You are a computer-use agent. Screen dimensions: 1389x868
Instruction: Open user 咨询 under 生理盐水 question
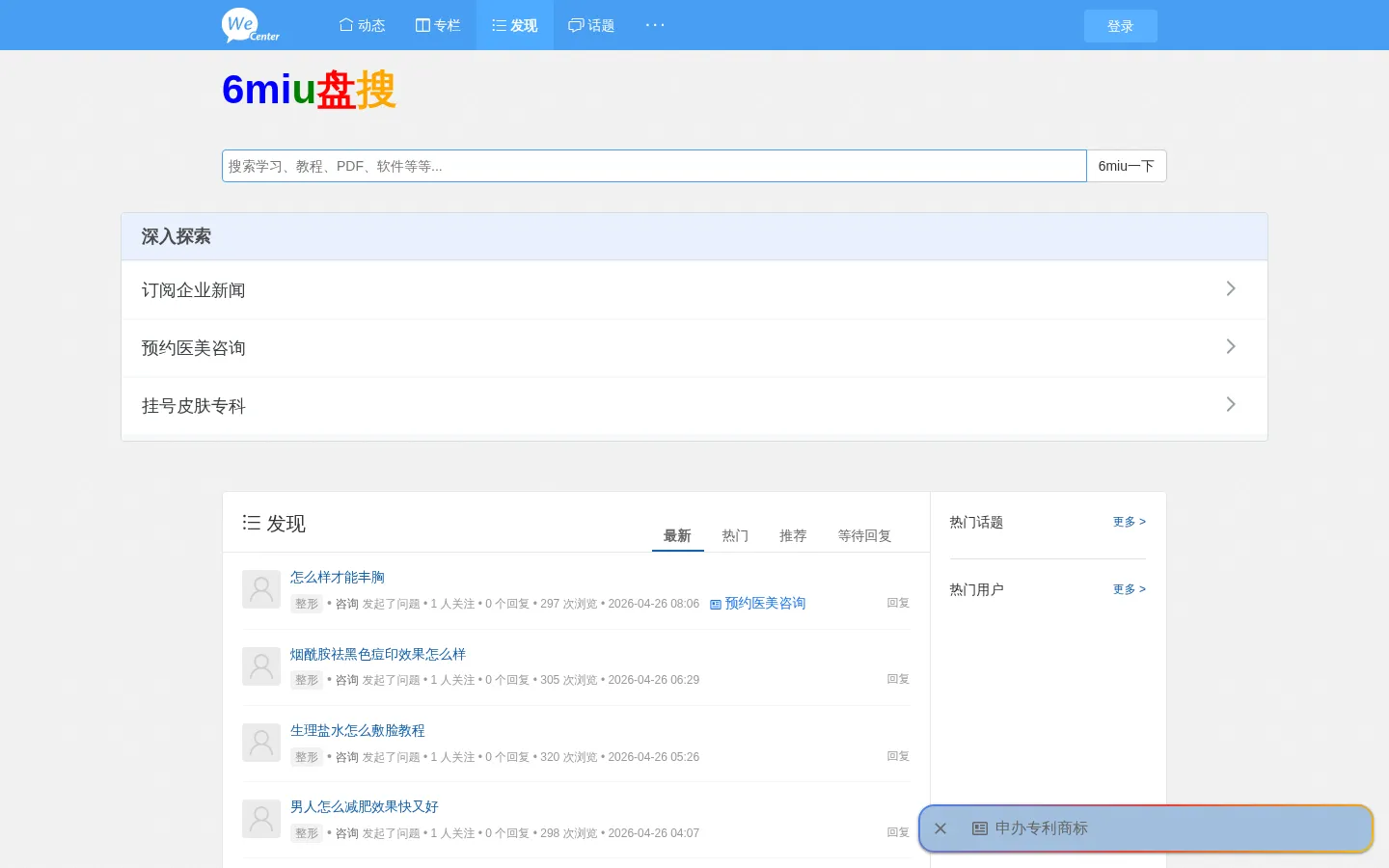[347, 757]
